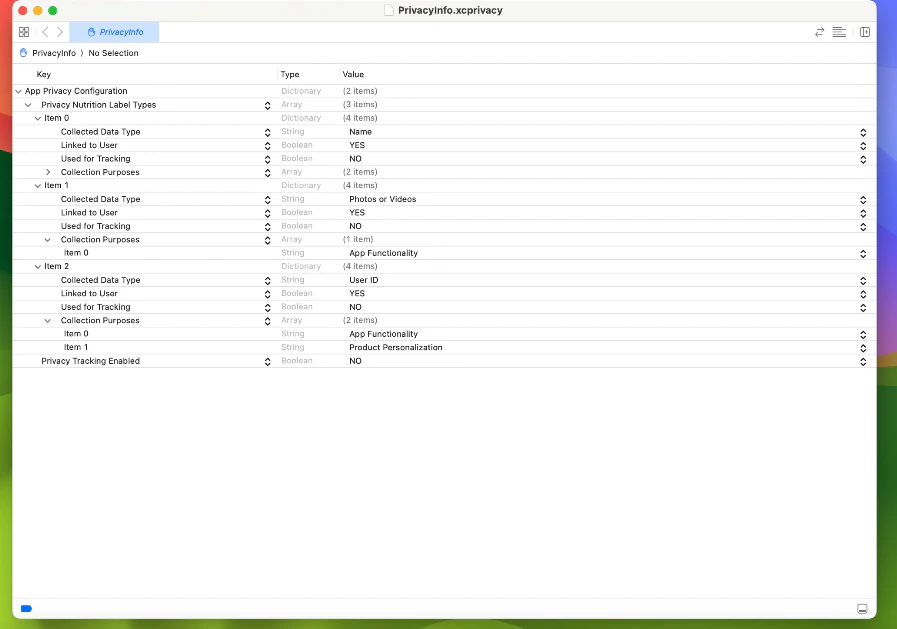The width and height of the screenshot is (897, 629).
Task: Open key stepper for Item 1 Collected Data Type
Action: [267, 200]
